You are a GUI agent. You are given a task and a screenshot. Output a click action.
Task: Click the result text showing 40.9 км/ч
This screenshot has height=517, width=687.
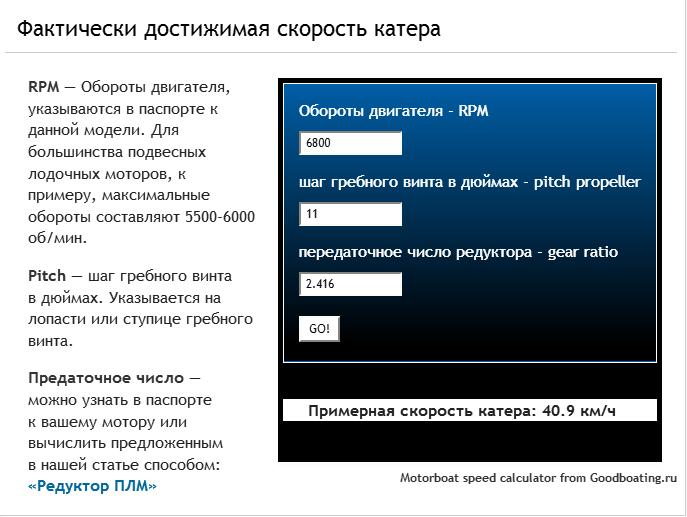pyautogui.click(x=579, y=411)
